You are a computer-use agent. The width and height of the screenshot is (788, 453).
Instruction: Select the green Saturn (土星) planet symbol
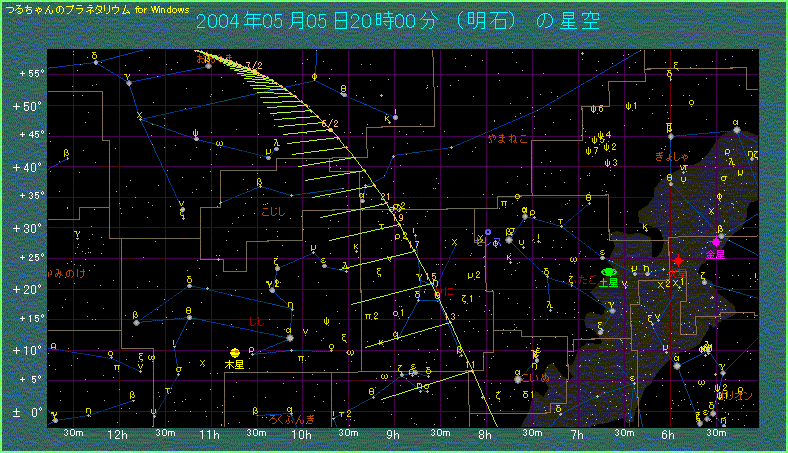610,272
